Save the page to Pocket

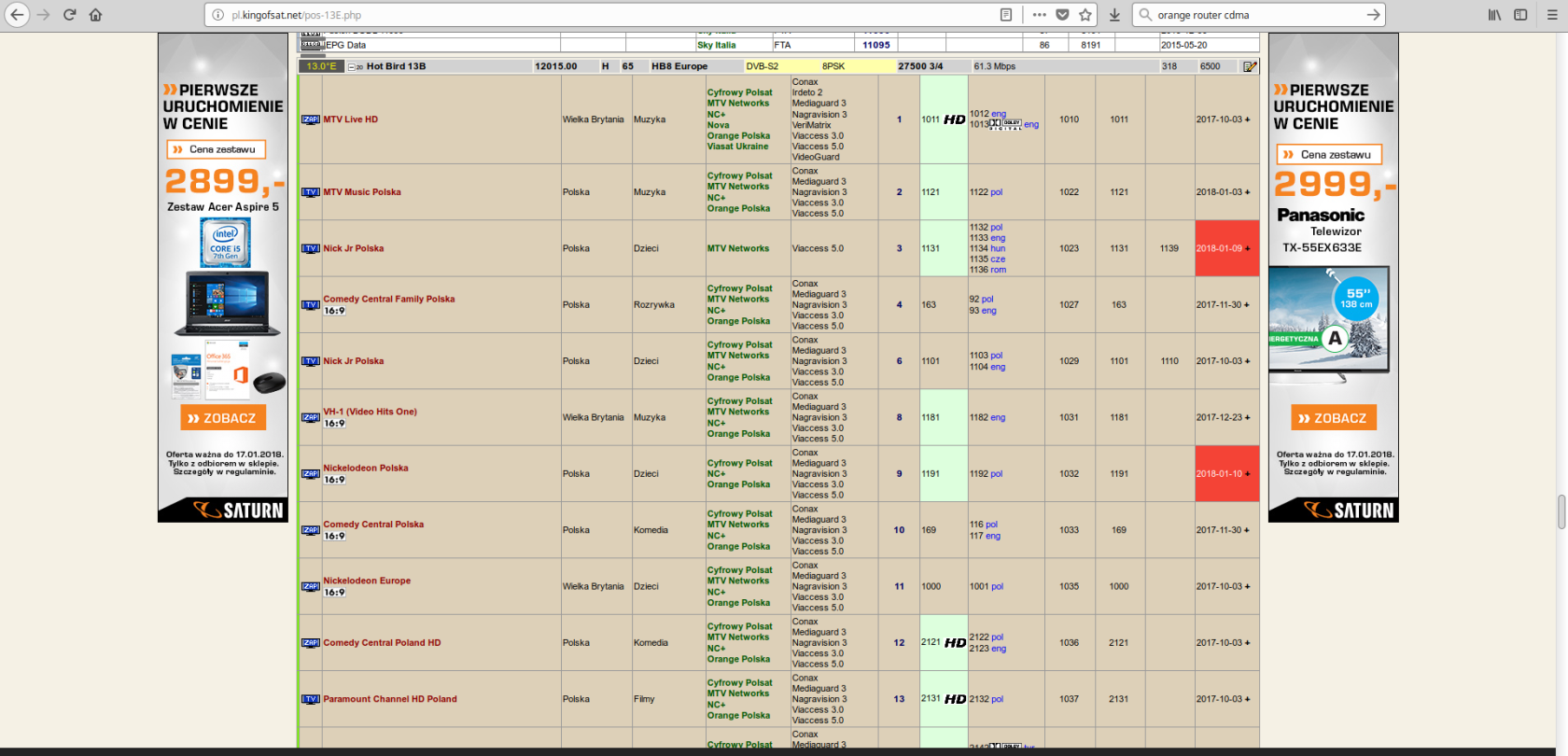(x=1062, y=15)
